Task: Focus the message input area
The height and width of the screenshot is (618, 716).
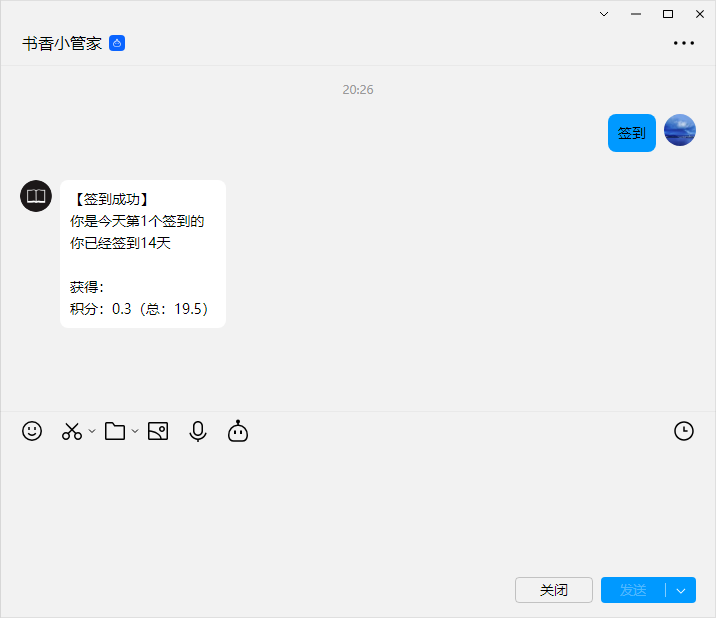Action: (x=358, y=509)
